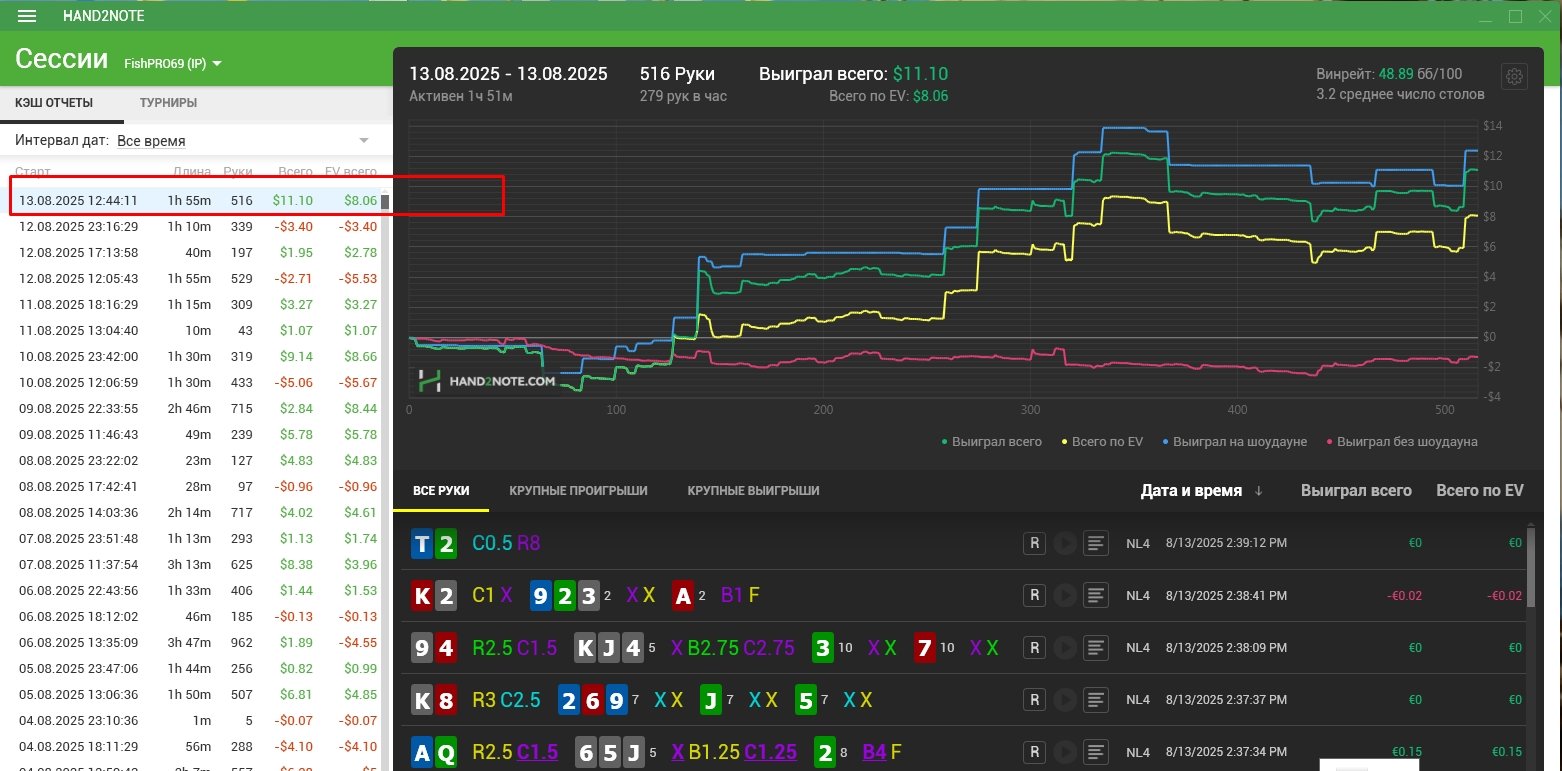1562x771 pixels.
Task: Select the session 09.08.2025 22:33:55
Action: tap(196, 408)
